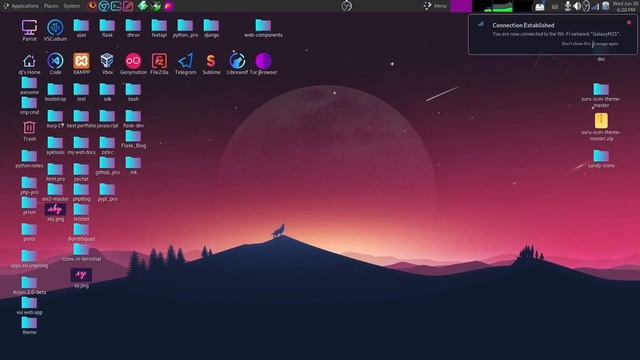Open the System menu
The image size is (640, 360).
tap(71, 6)
